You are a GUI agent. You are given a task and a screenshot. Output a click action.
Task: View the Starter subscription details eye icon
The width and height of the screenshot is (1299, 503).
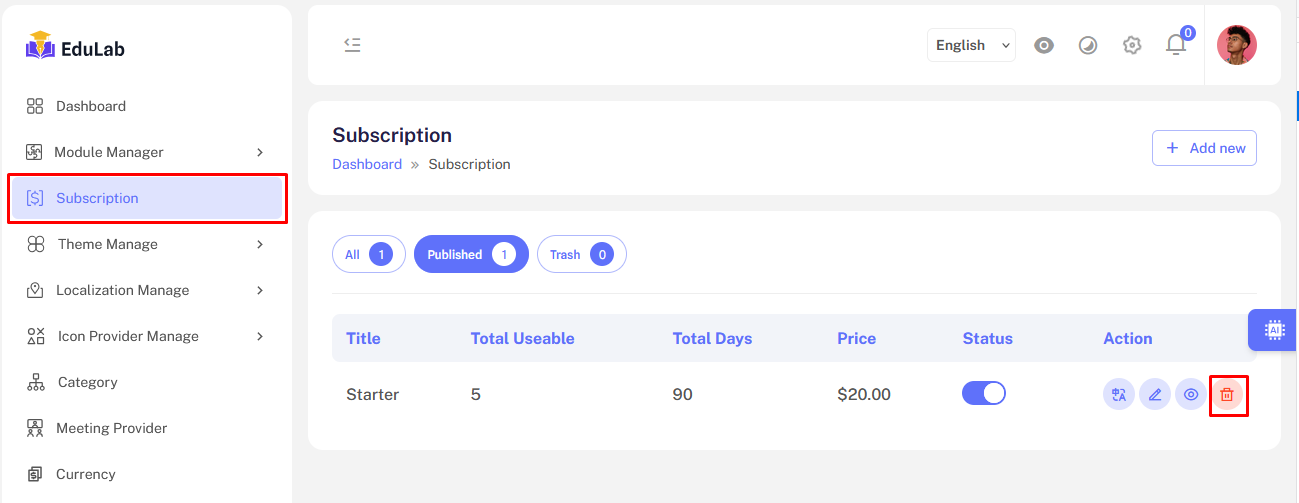[1191, 395]
